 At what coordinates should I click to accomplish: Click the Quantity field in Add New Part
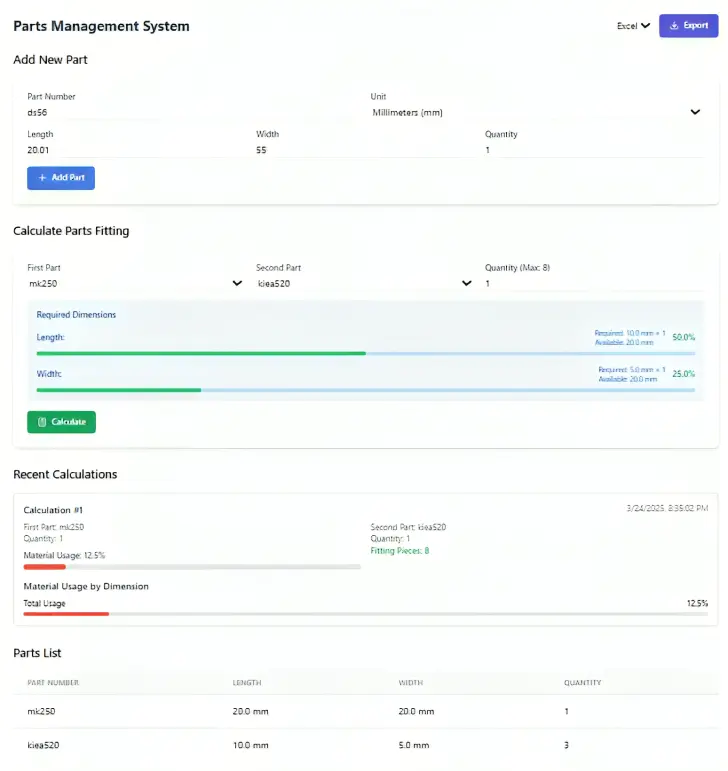click(x=593, y=150)
